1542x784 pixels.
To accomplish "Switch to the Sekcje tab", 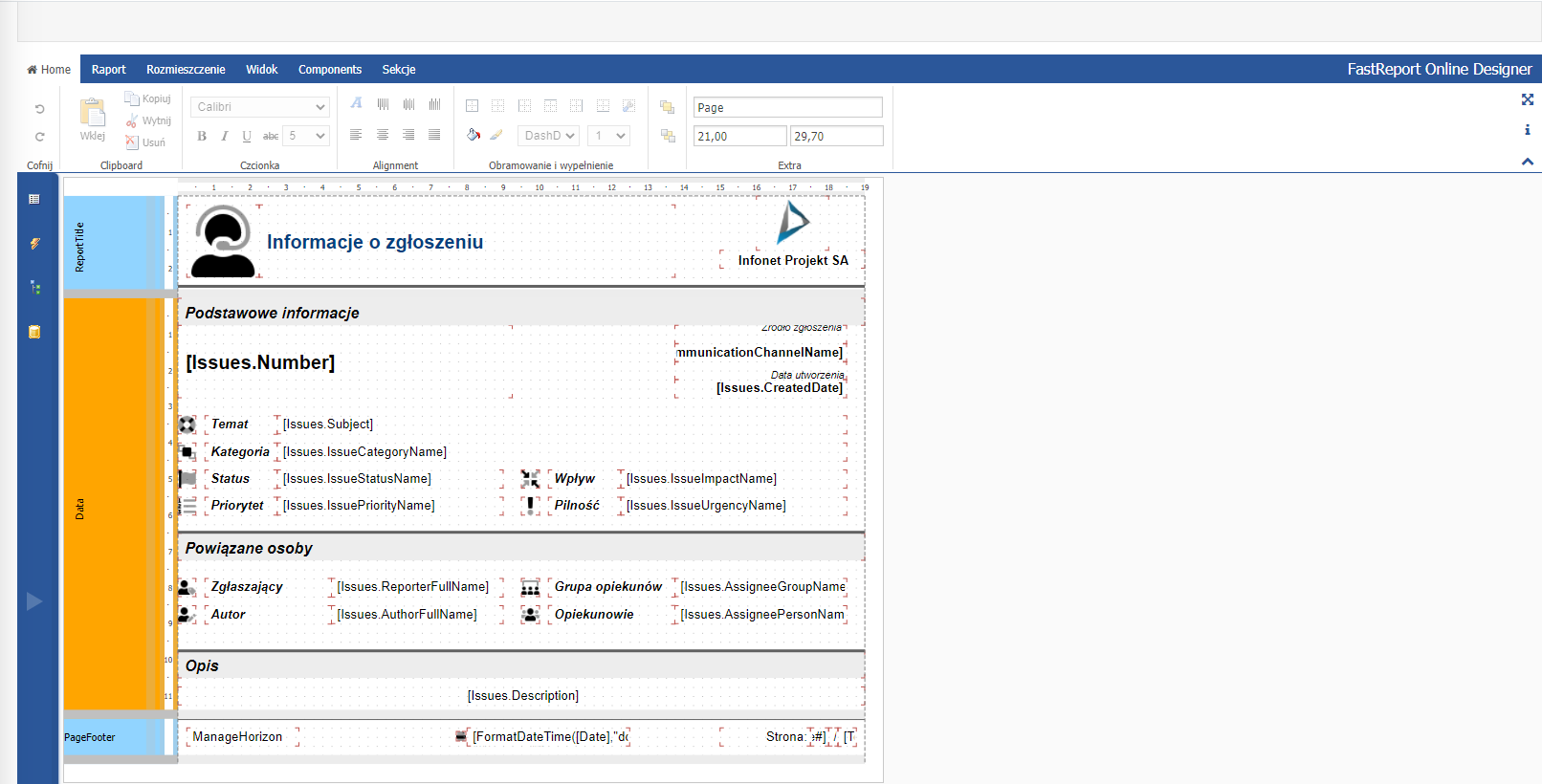I will point(399,70).
